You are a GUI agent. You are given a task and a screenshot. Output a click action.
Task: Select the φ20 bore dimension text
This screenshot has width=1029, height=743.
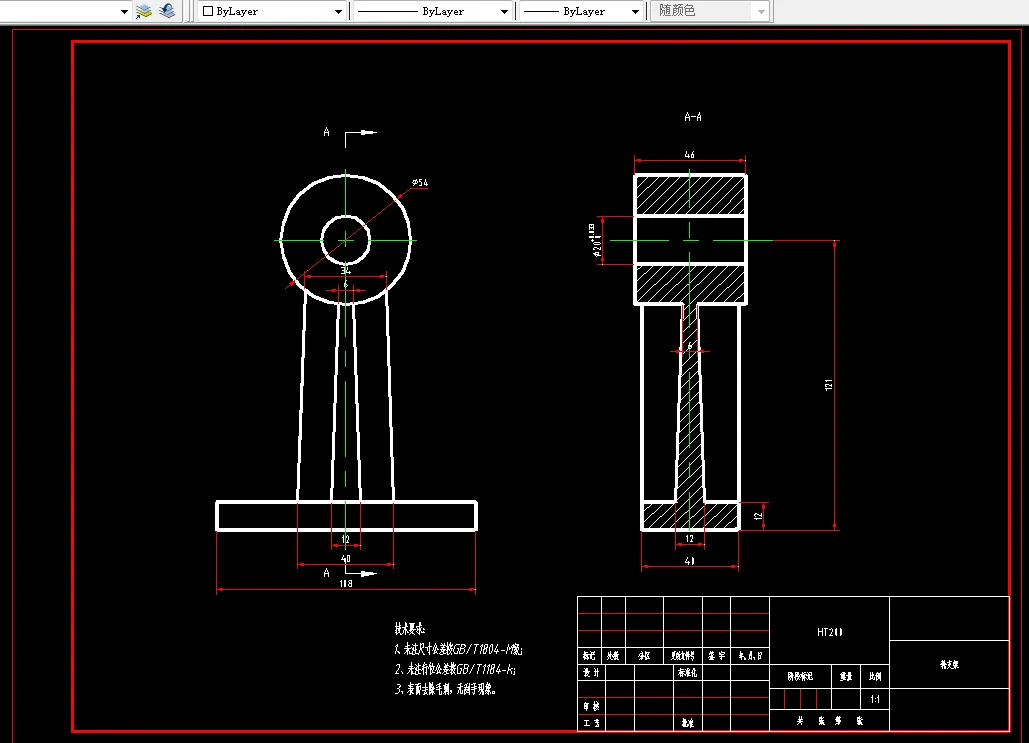[x=595, y=241]
